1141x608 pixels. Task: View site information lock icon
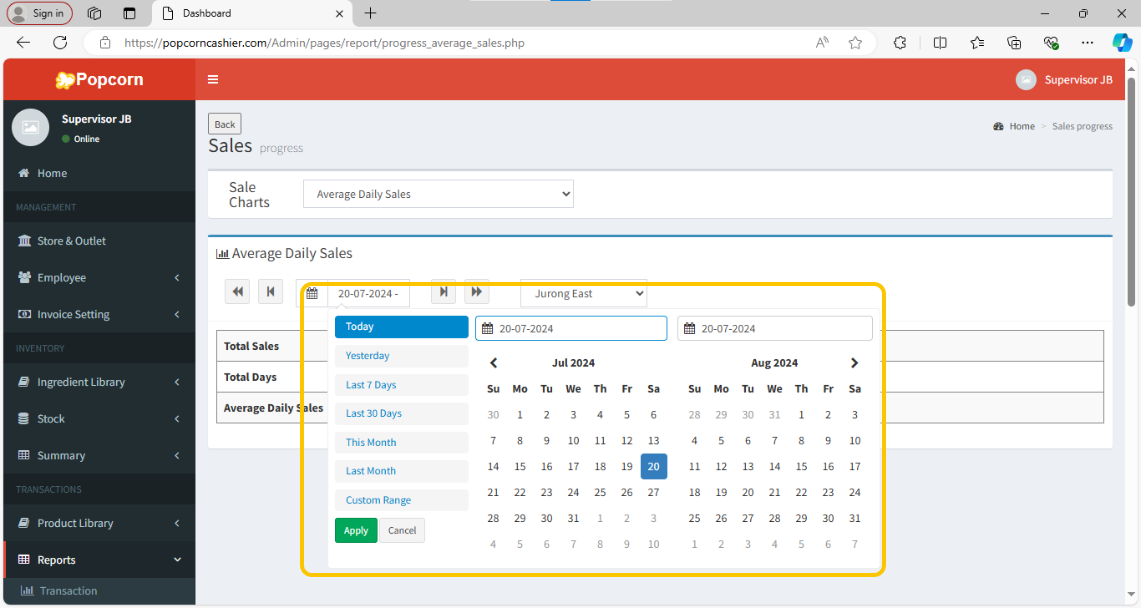(106, 43)
